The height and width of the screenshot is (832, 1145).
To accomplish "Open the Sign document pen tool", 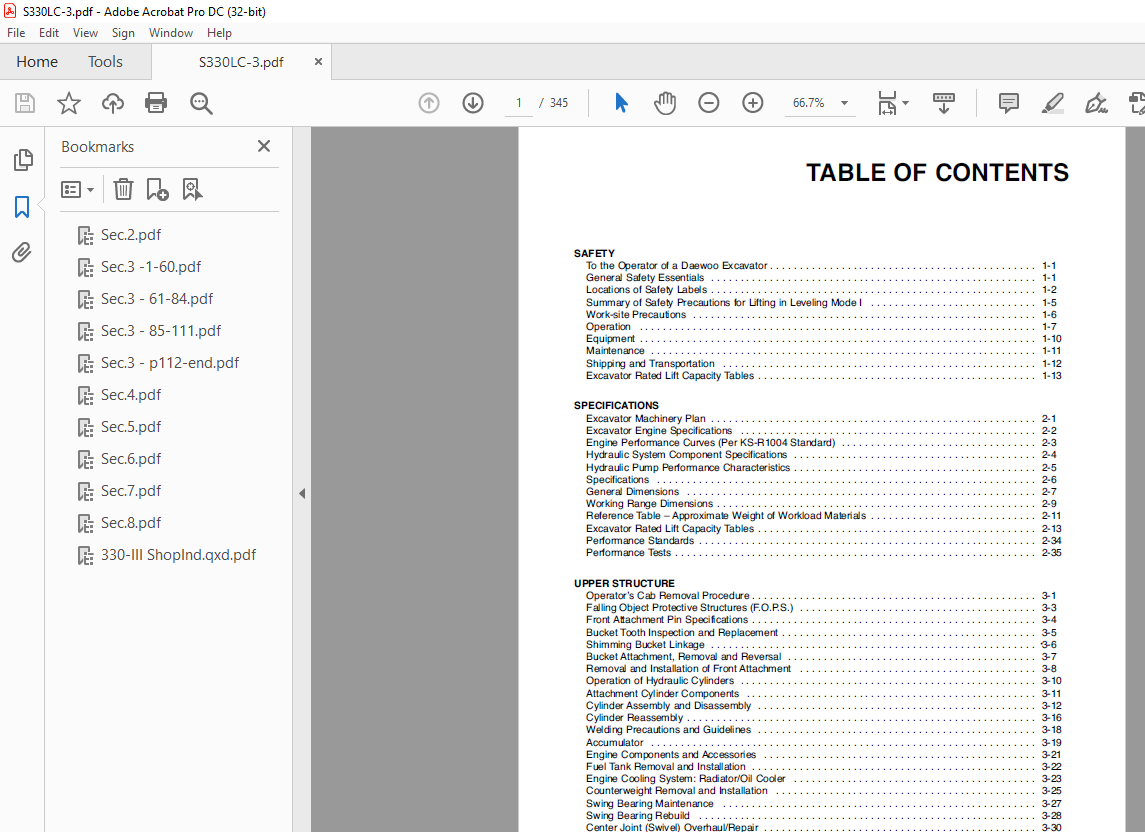I will click(1096, 103).
